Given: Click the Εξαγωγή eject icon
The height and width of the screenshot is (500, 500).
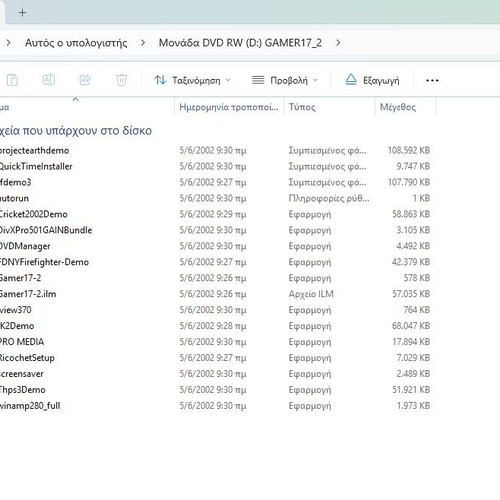Looking at the screenshot, I should click(351, 80).
